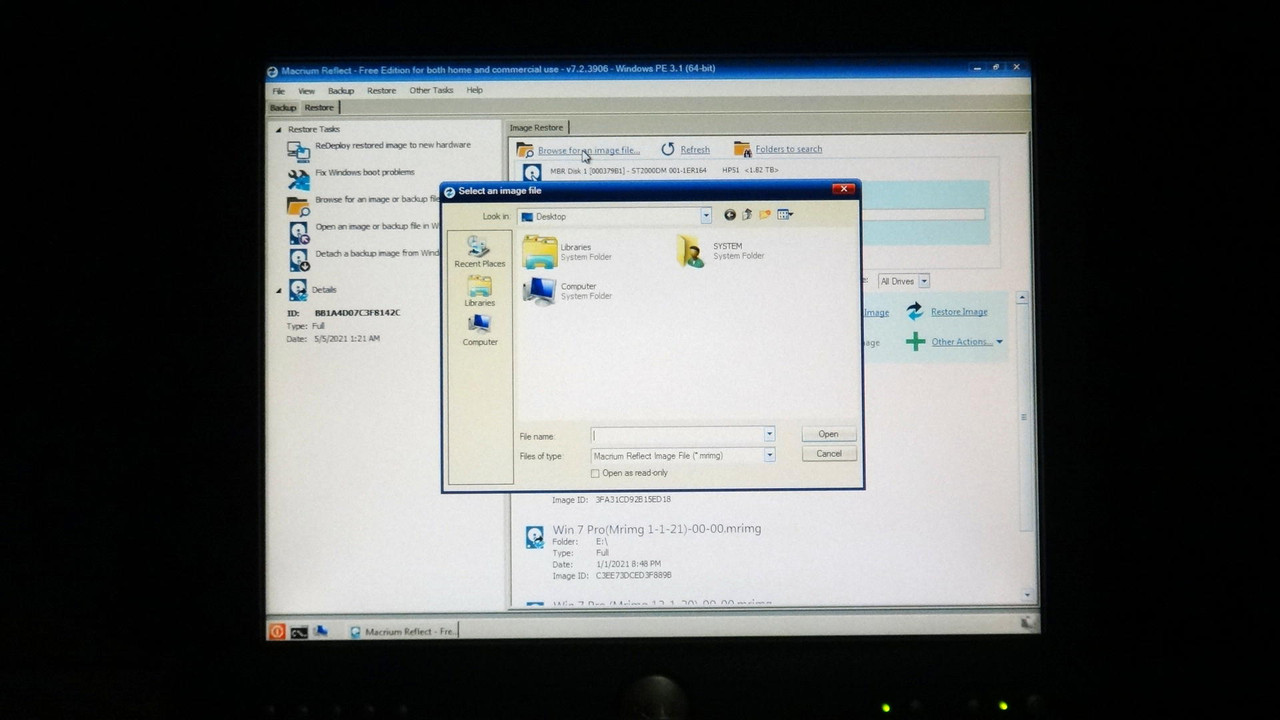Screen dimensions: 1280x720
Task: Open the Other Tasks menu
Action: coord(431,91)
